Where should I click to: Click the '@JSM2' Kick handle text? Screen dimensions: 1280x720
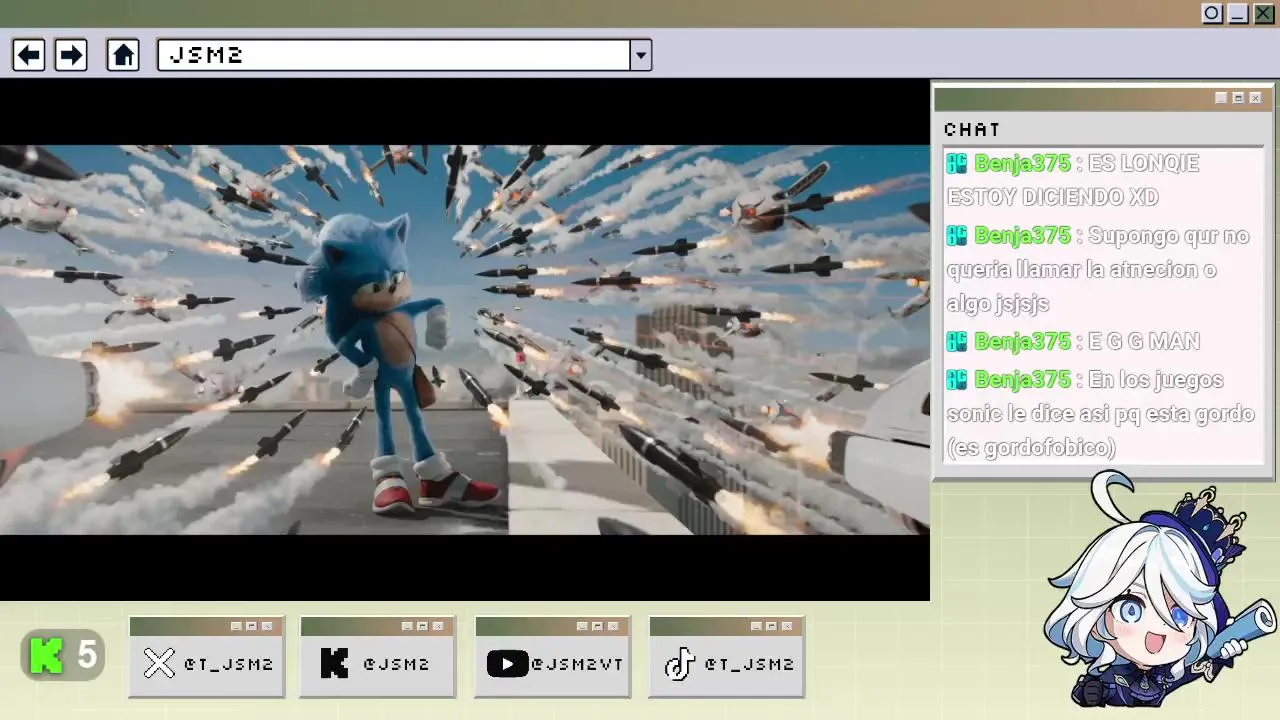(396, 664)
